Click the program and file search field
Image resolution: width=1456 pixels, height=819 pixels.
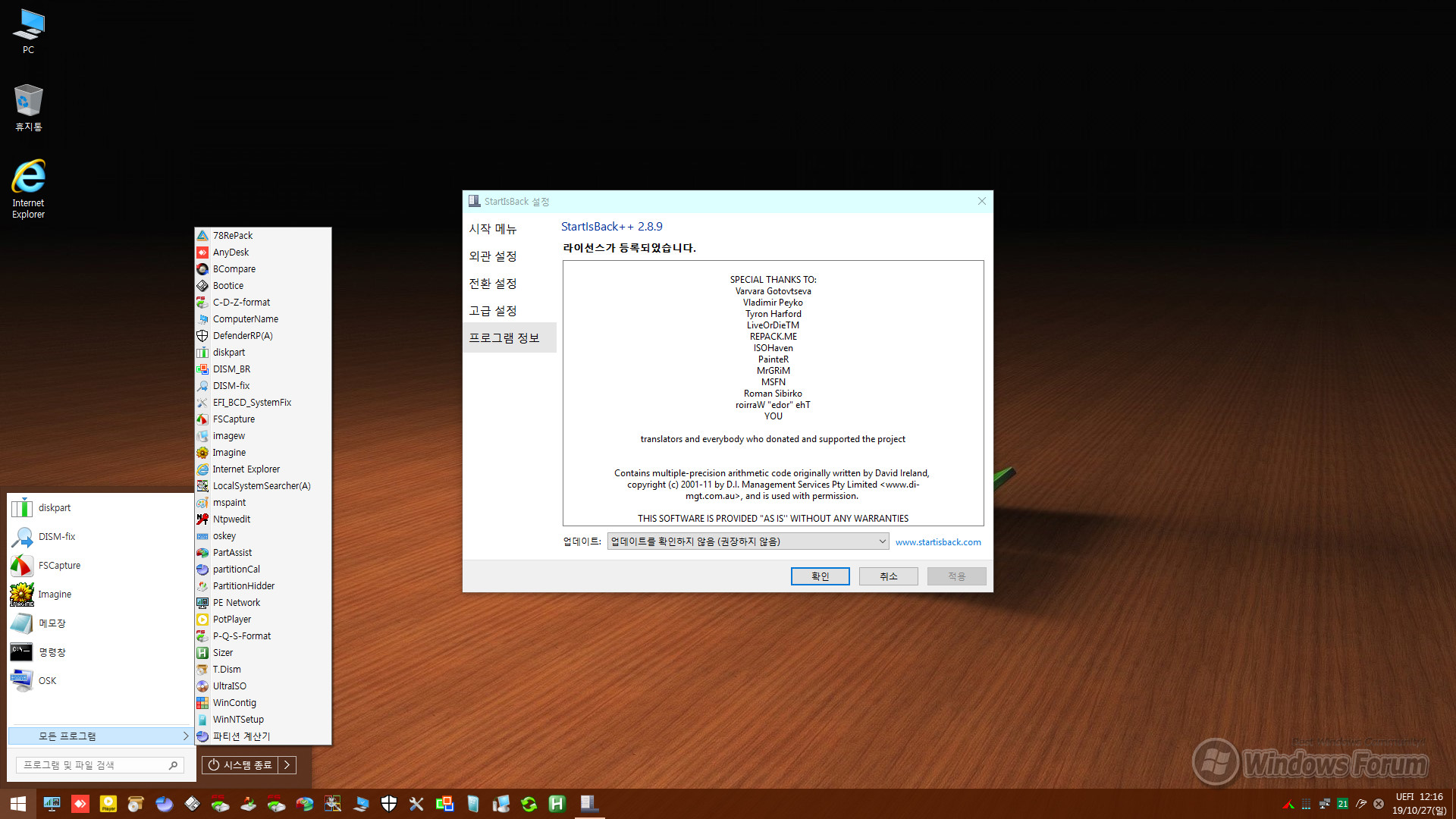click(x=99, y=765)
